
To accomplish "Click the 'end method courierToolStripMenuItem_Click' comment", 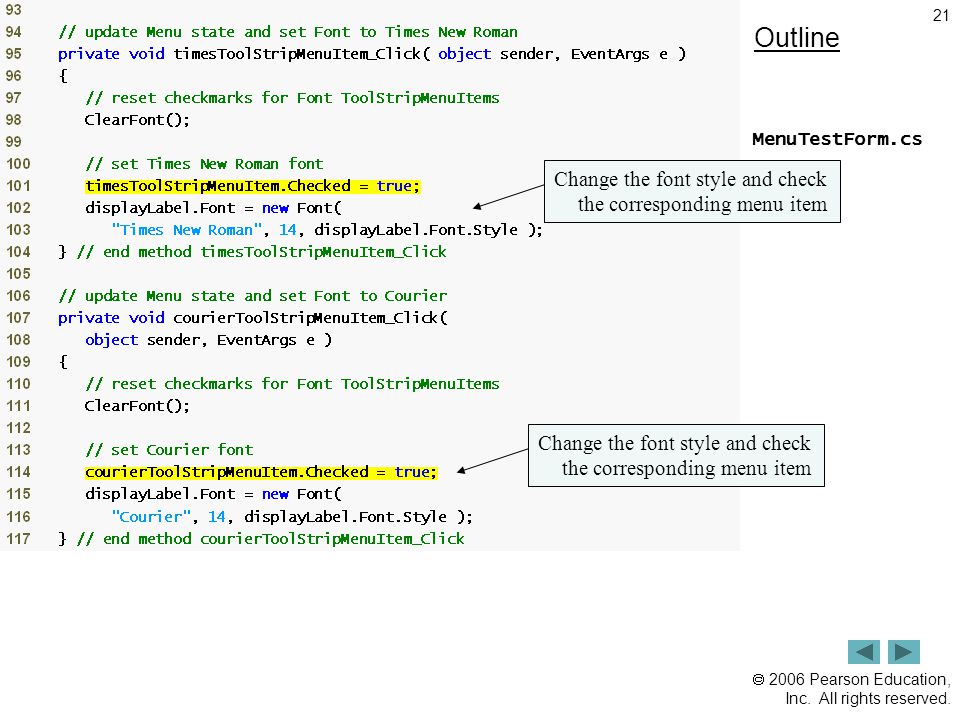I will [270, 539].
